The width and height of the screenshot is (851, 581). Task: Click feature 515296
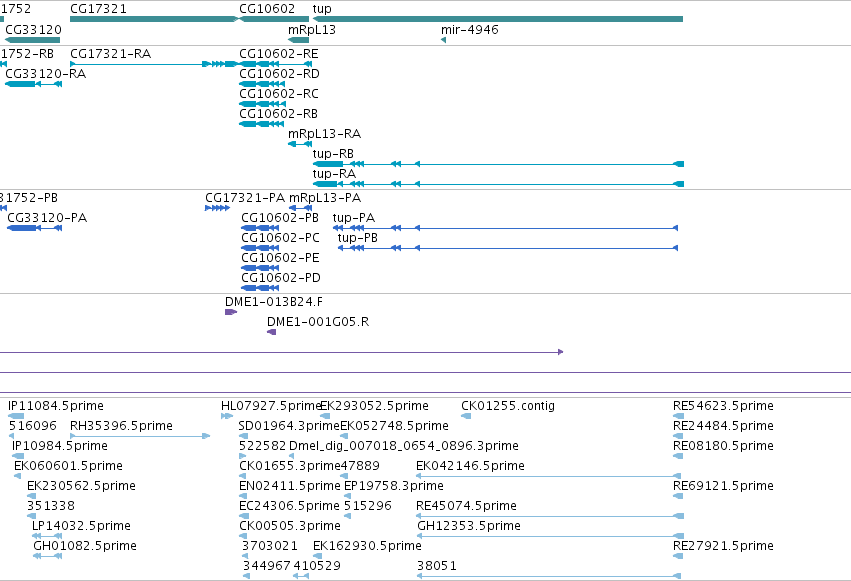tap(347, 517)
